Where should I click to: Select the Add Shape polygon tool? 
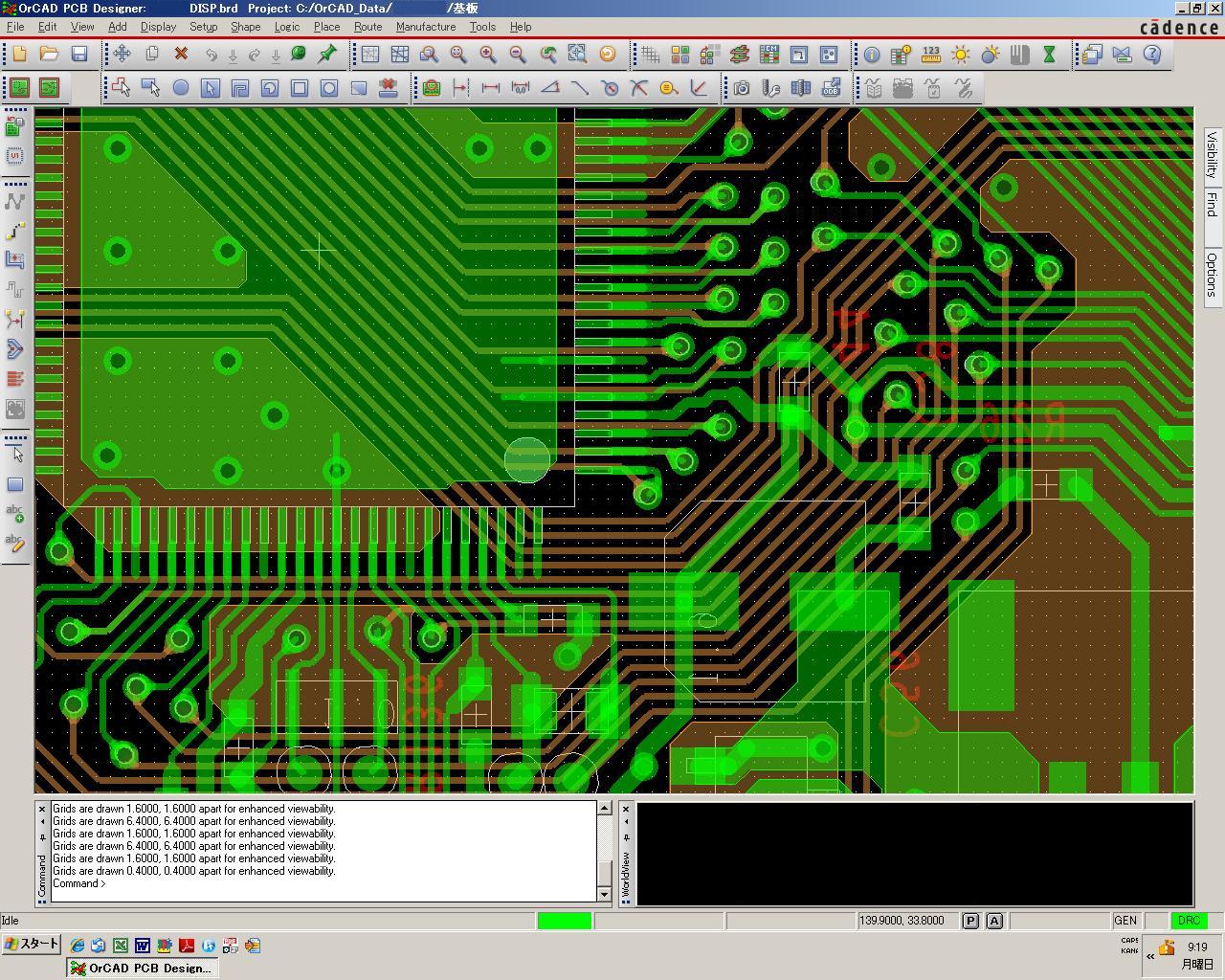[x=122, y=88]
